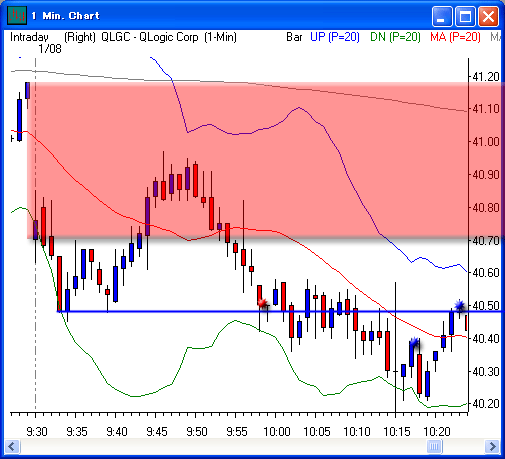Image resolution: width=505 pixels, height=459 pixels.
Task: Maximize the 1 Min. Chart window
Action: pos(465,16)
